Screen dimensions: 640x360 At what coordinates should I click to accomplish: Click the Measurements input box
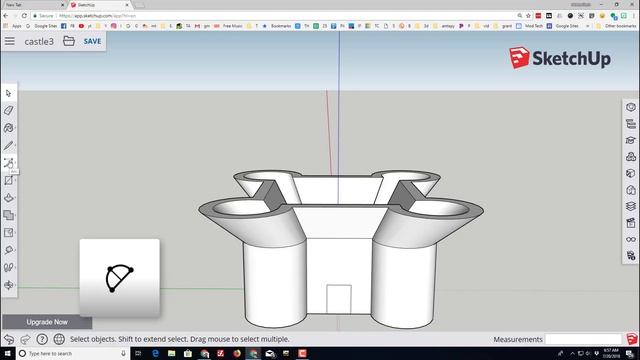click(583, 339)
